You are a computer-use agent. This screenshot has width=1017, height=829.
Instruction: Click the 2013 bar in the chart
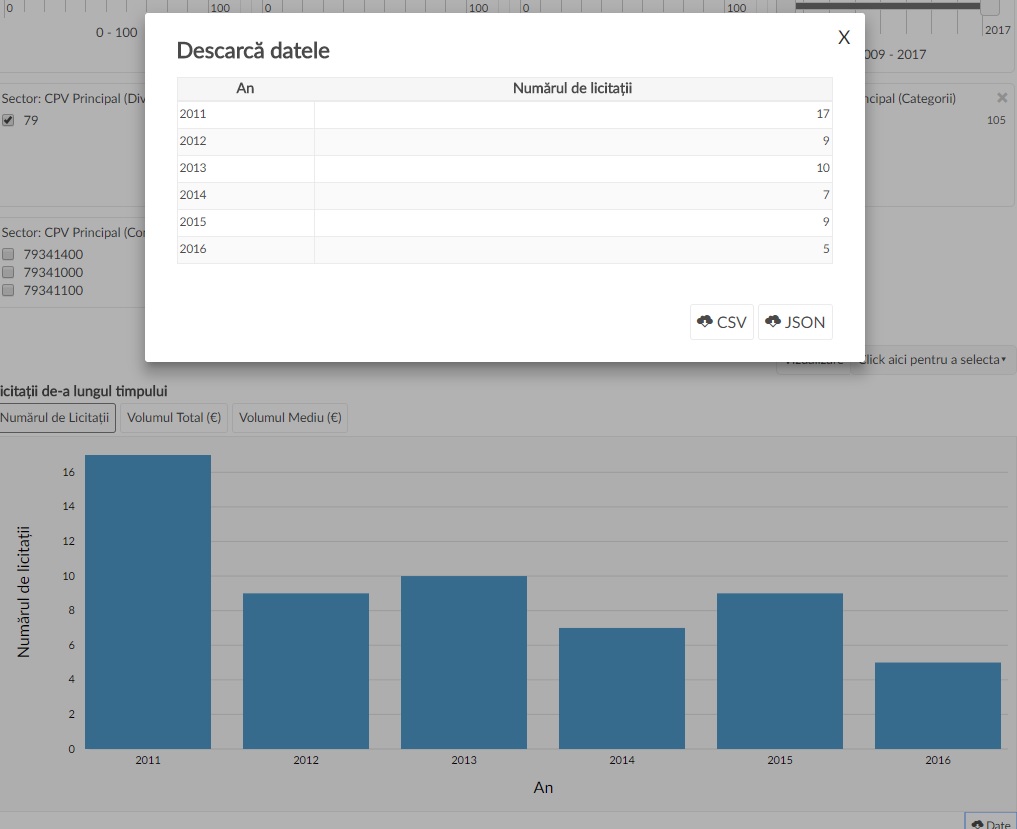coord(464,662)
